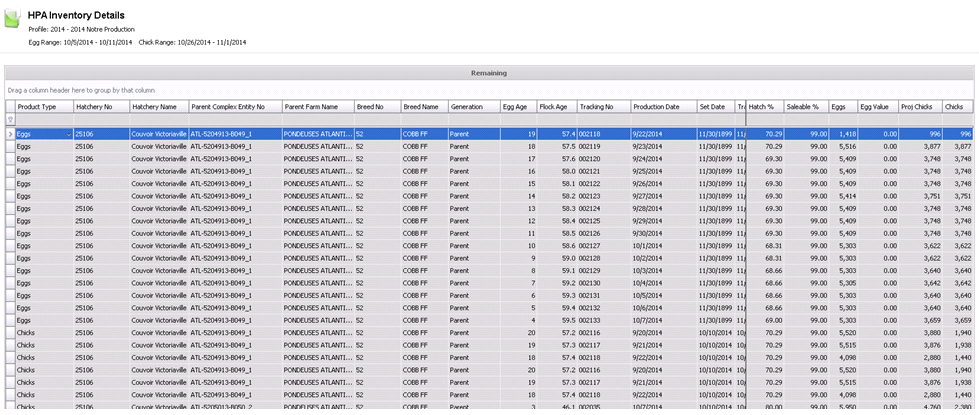The image size is (979, 415).
Task: Click the Generation column header
Action: click(475, 107)
